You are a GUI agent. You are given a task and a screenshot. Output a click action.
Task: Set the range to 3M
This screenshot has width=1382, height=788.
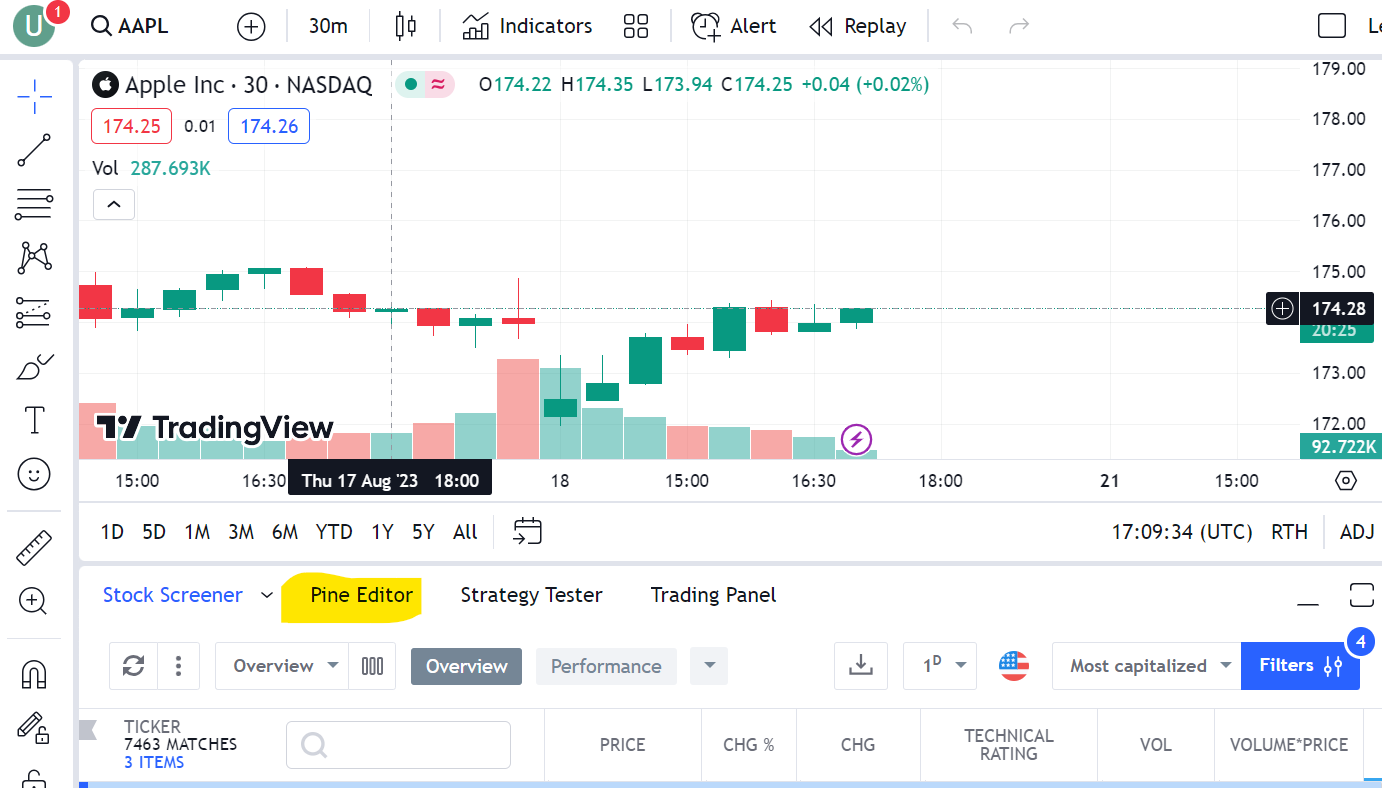click(x=241, y=532)
